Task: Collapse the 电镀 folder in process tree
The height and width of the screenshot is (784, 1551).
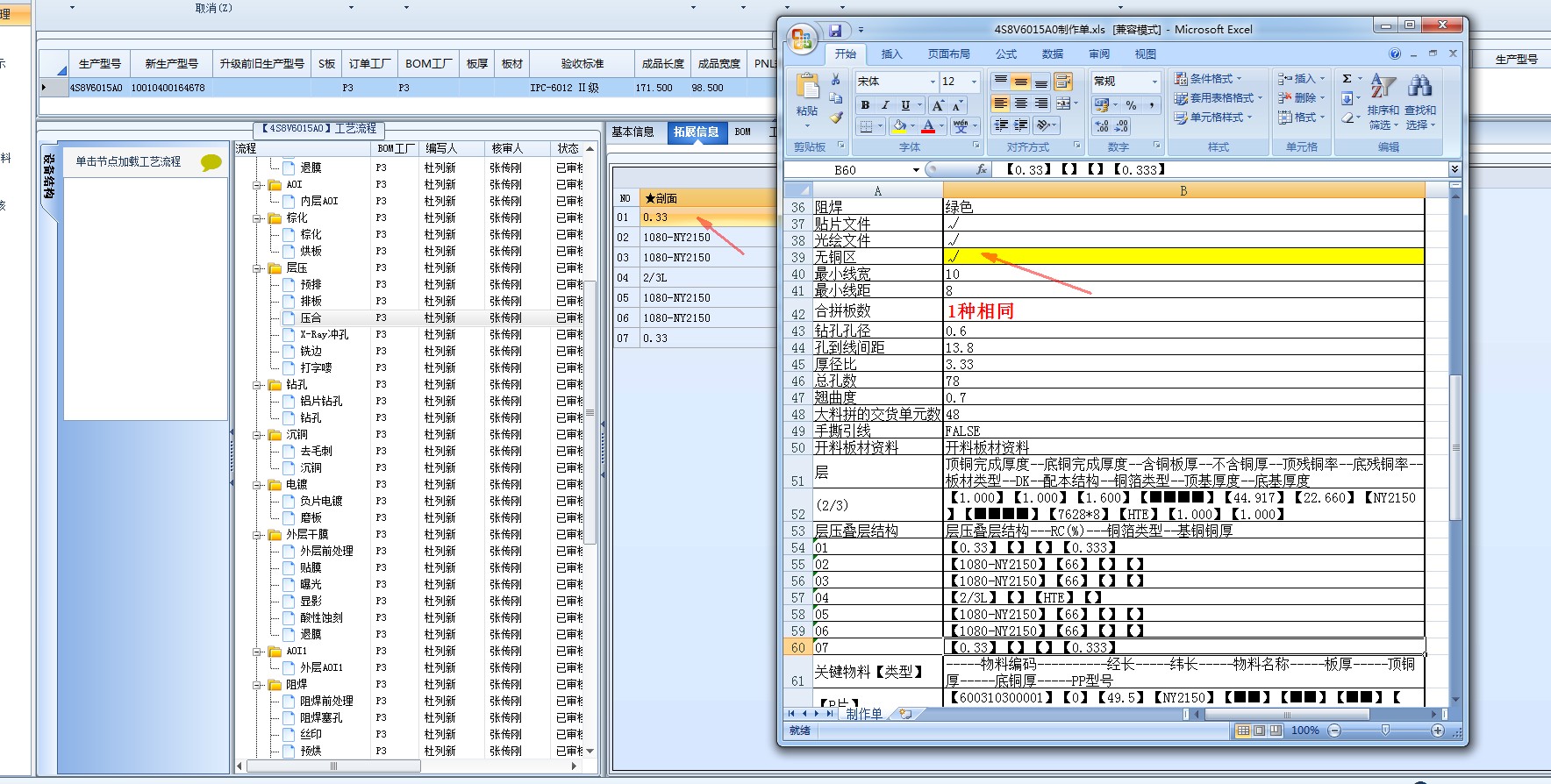Action: 258,485
